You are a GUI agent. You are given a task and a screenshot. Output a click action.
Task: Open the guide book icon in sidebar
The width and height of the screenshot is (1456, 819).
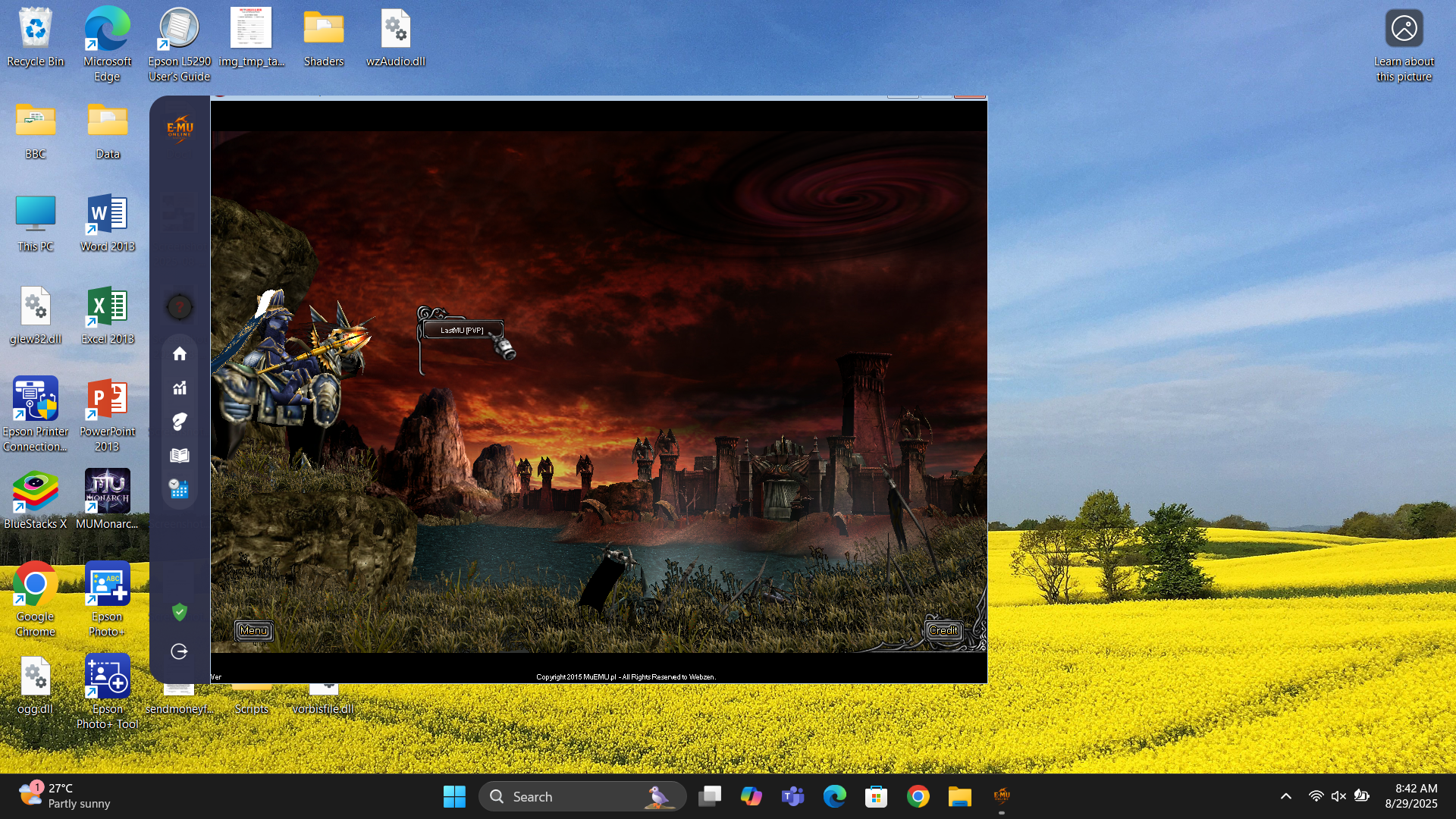[x=180, y=455]
